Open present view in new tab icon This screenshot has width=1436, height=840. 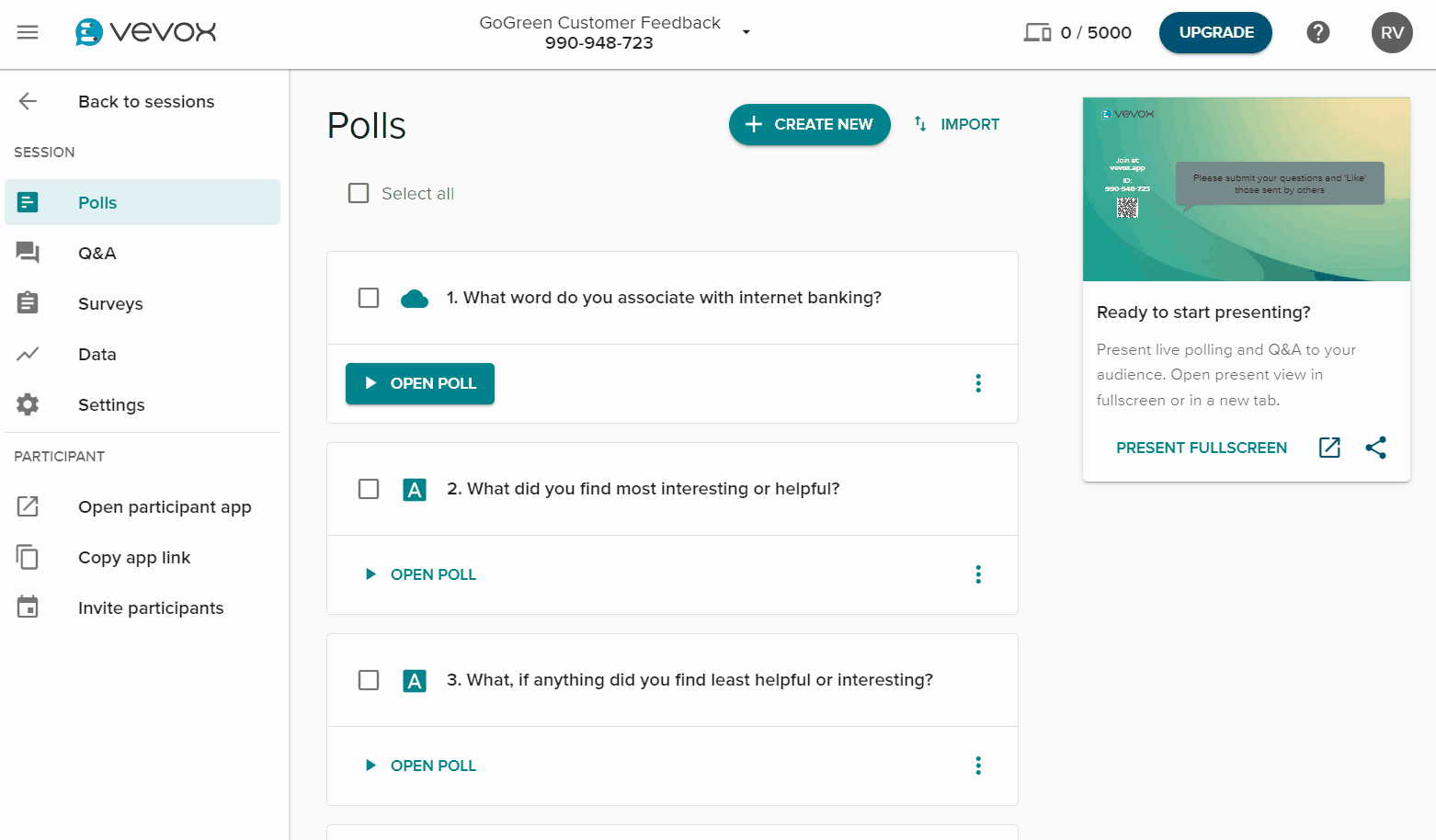tap(1329, 448)
